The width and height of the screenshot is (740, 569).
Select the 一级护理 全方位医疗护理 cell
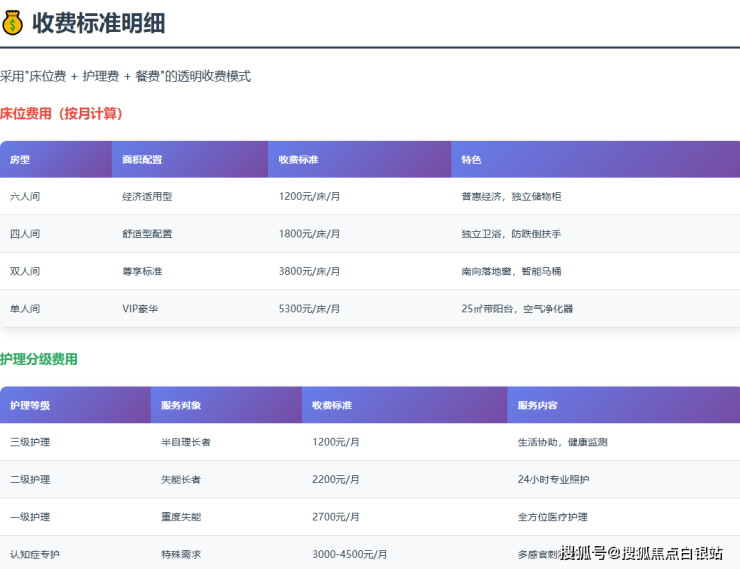coord(552,517)
